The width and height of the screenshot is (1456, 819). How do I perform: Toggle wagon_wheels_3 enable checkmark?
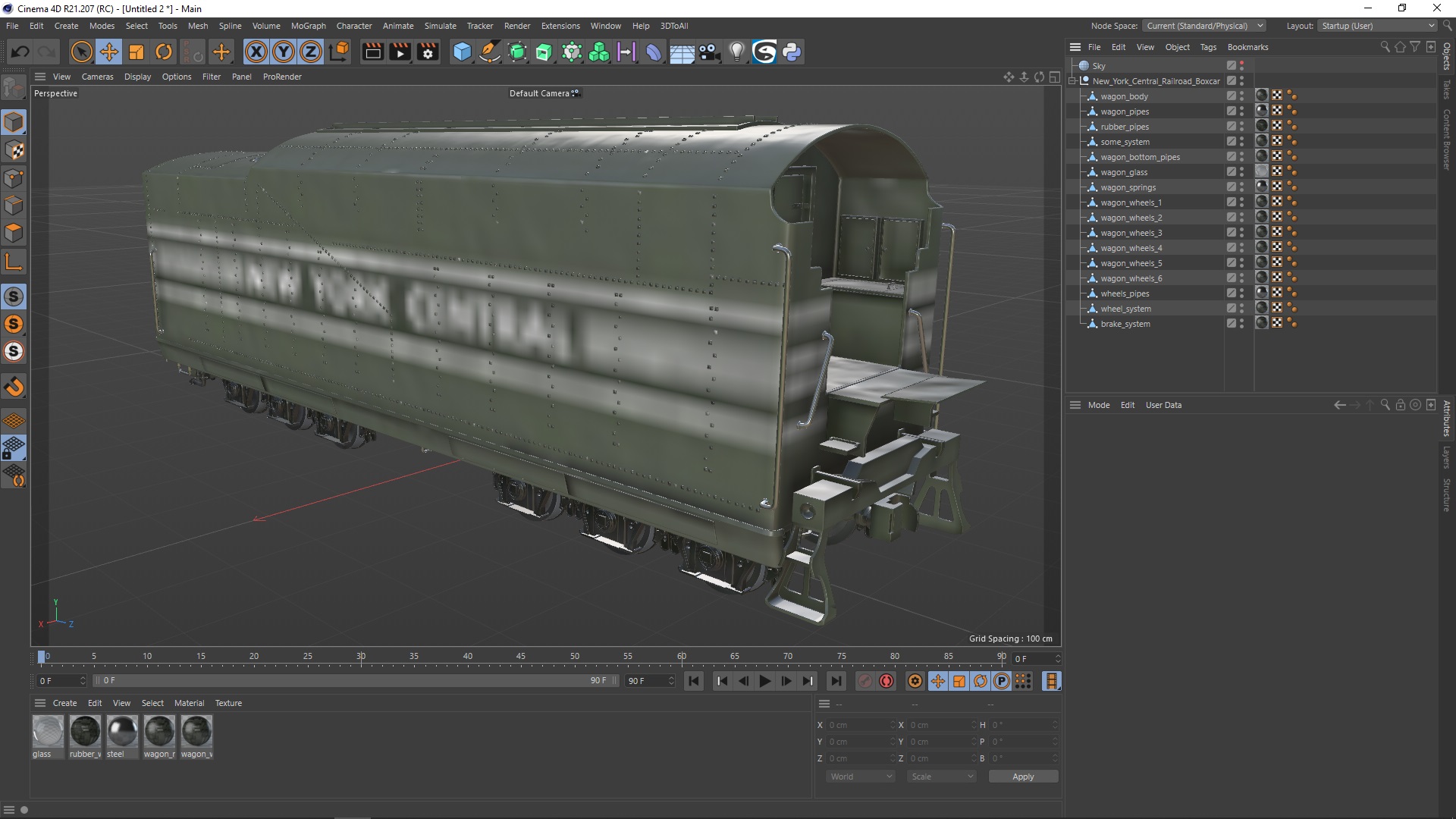tap(1232, 233)
